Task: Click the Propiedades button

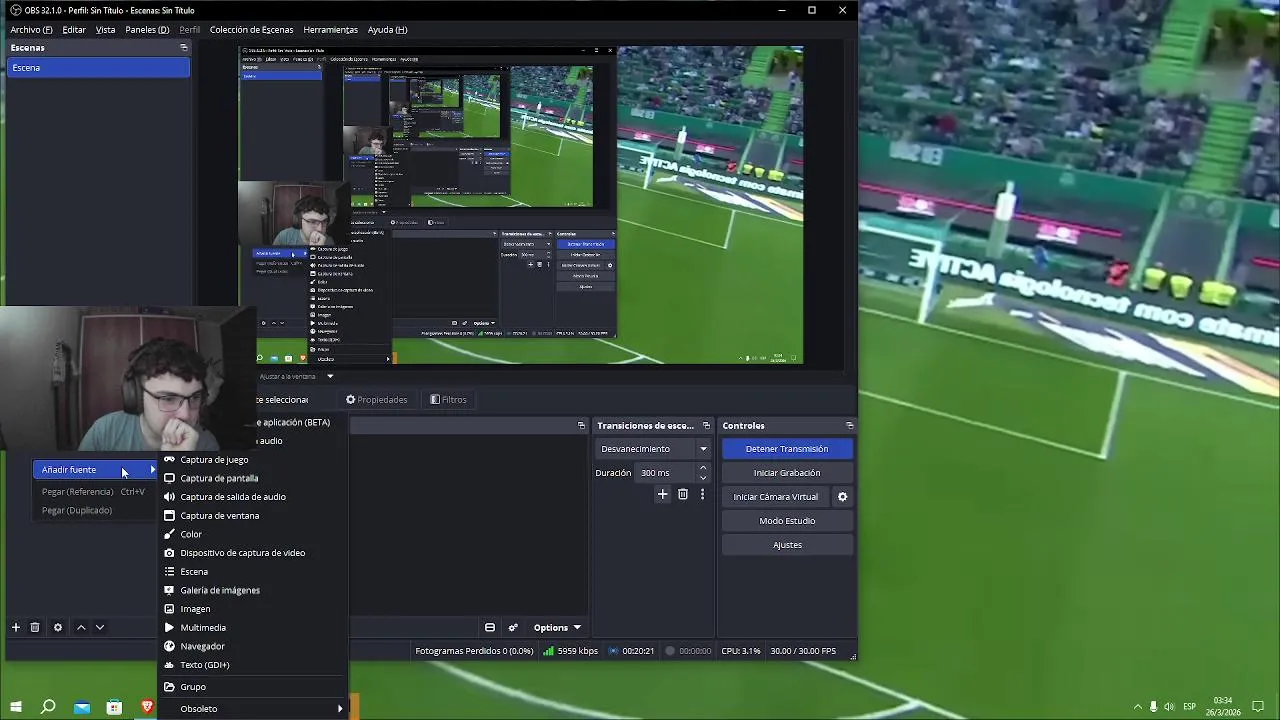Action: tap(377, 400)
